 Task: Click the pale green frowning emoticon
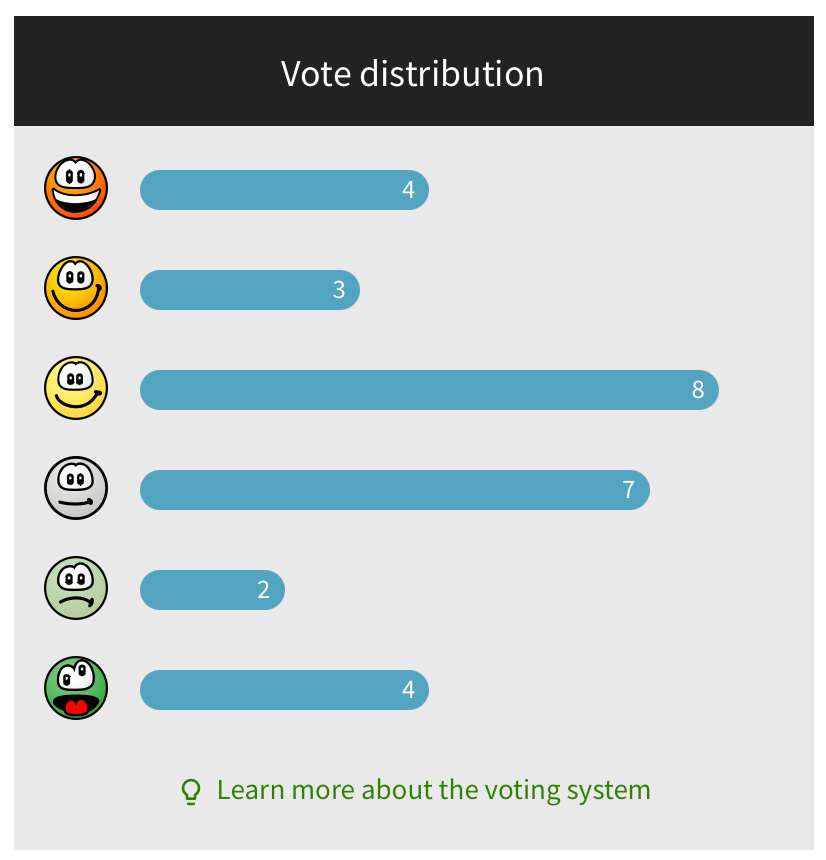[76, 588]
